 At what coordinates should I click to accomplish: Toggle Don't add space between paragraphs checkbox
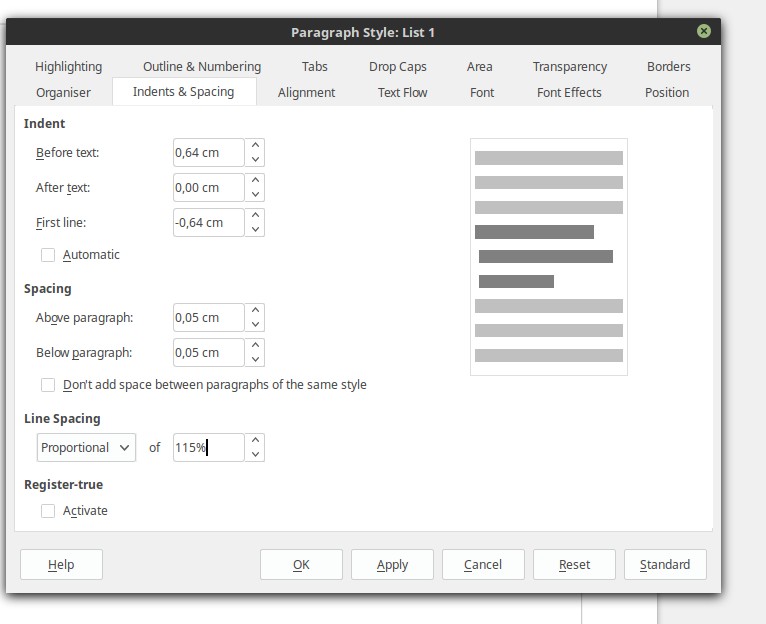[48, 385]
